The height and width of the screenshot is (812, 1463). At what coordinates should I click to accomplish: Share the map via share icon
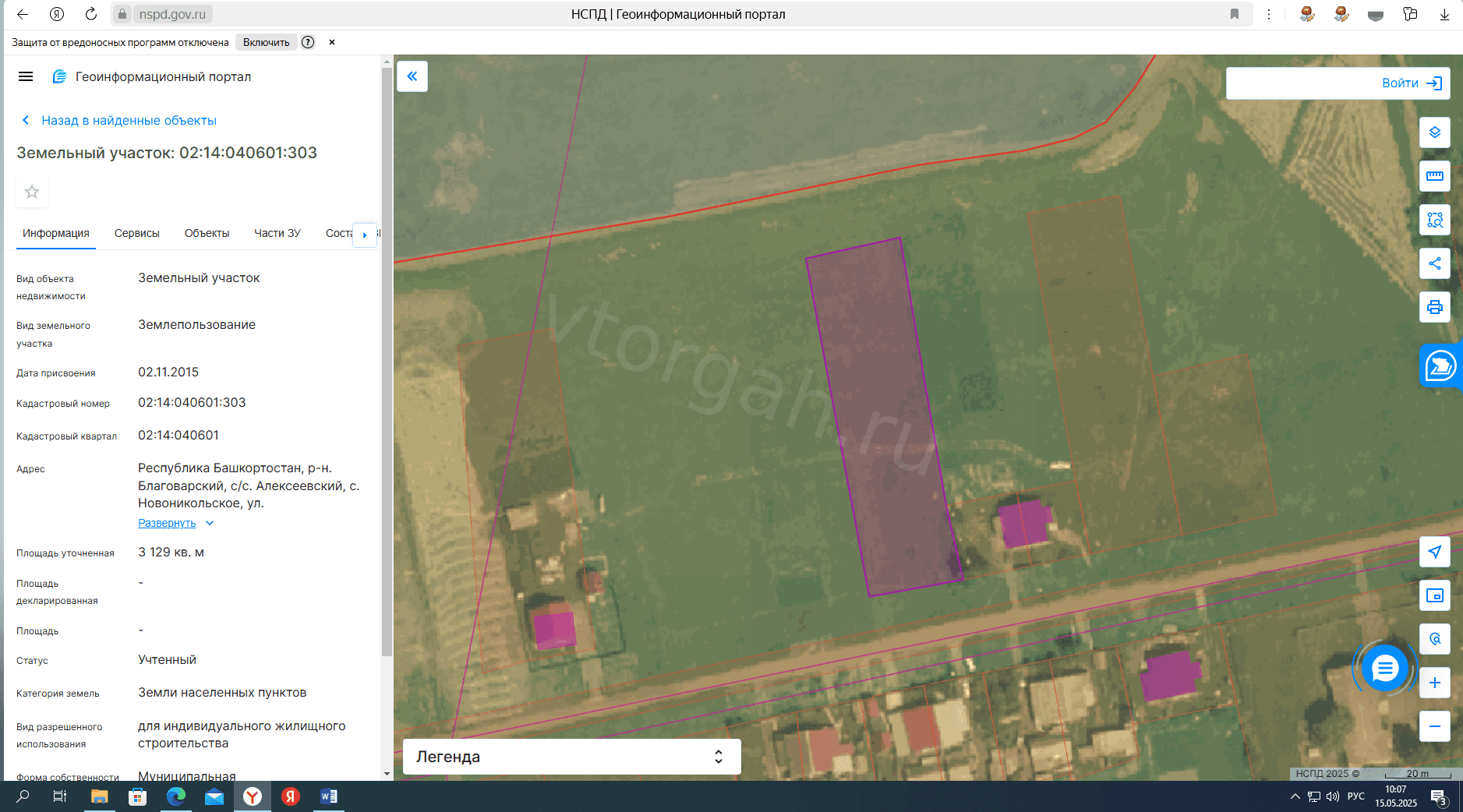point(1435,263)
